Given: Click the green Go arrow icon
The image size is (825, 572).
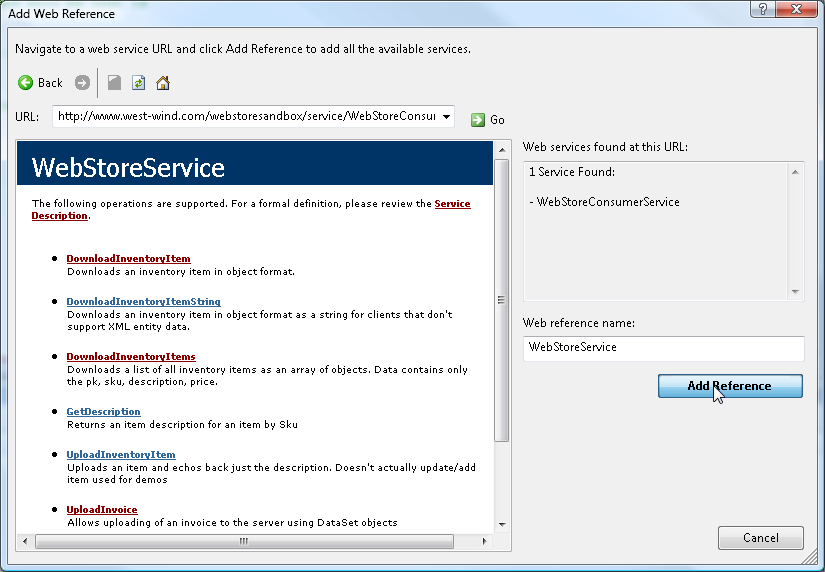Looking at the screenshot, I should click(x=478, y=120).
